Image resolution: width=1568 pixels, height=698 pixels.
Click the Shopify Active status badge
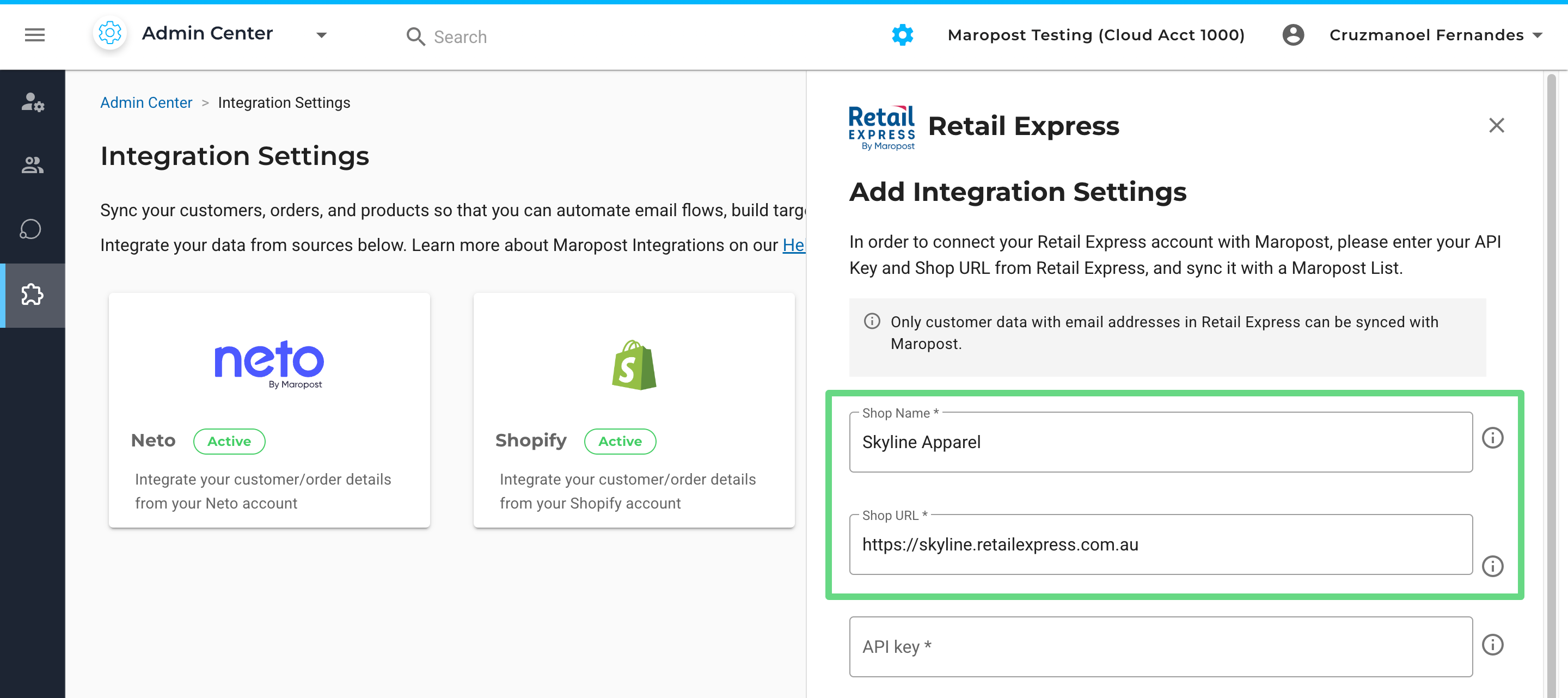[x=620, y=441]
